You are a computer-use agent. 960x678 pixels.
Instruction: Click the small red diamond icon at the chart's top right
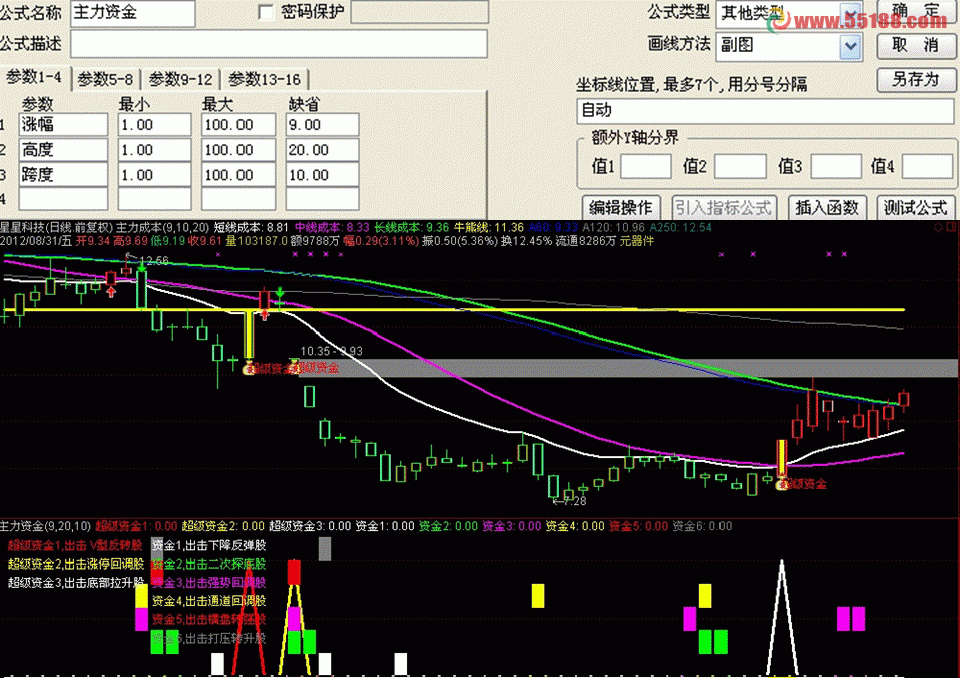[x=938, y=227]
